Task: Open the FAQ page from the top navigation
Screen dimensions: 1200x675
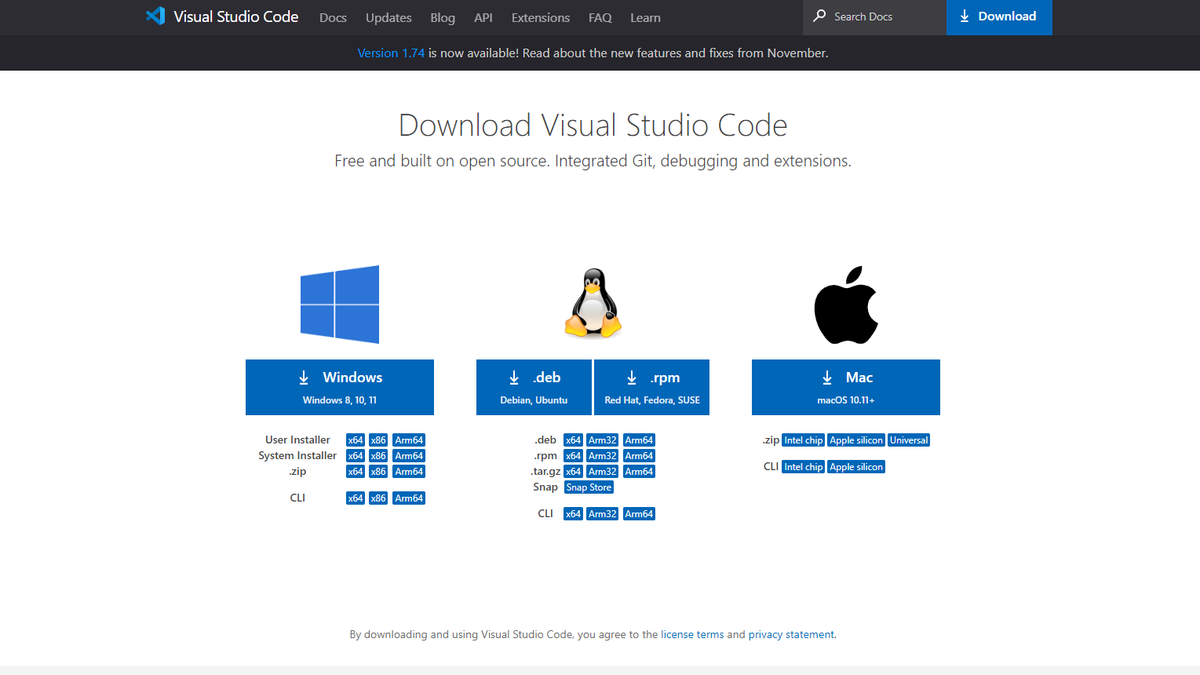Action: click(600, 17)
